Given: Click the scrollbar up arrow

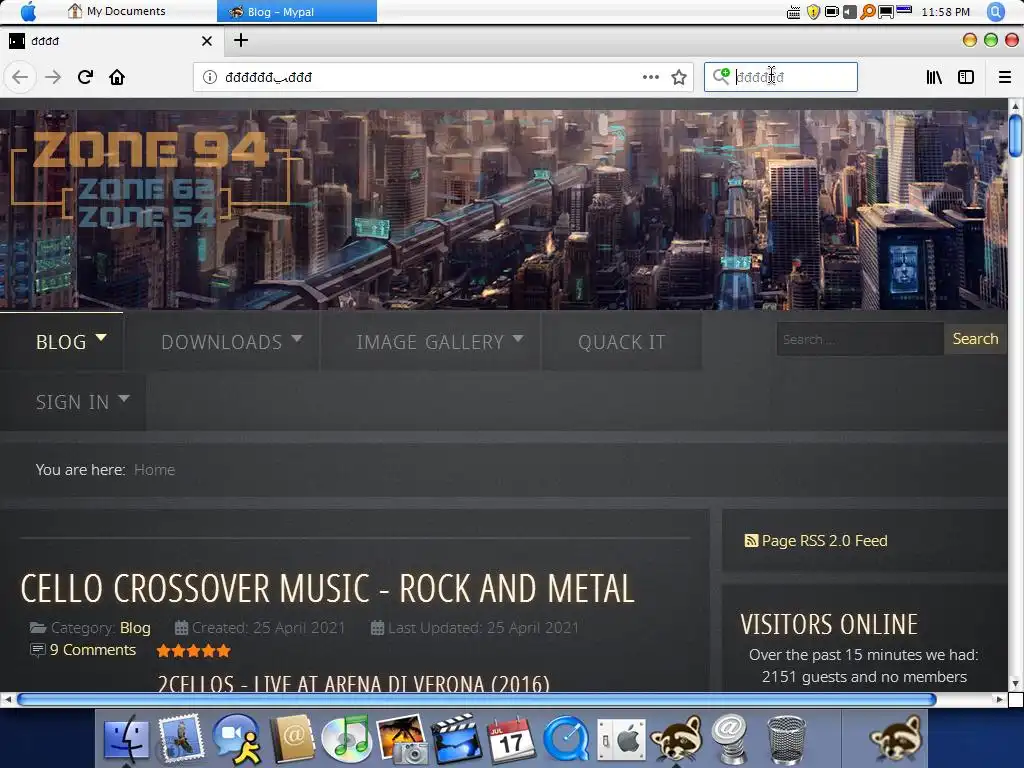Looking at the screenshot, I should pyautogui.click(x=1016, y=105).
